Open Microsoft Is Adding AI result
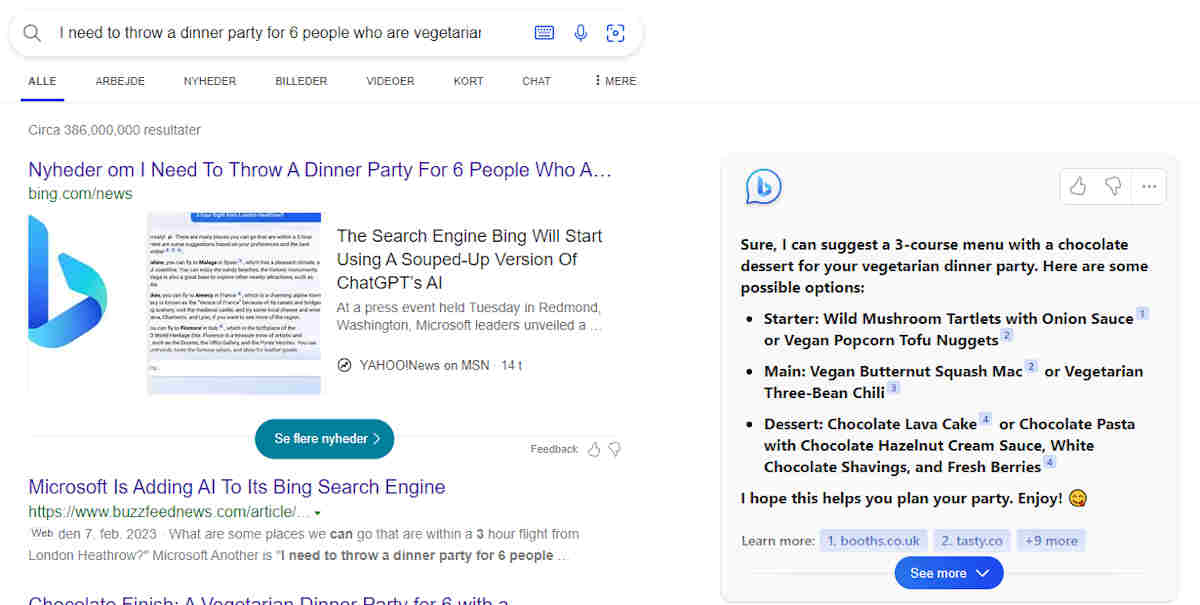The height and width of the screenshot is (605, 1200). tap(237, 487)
